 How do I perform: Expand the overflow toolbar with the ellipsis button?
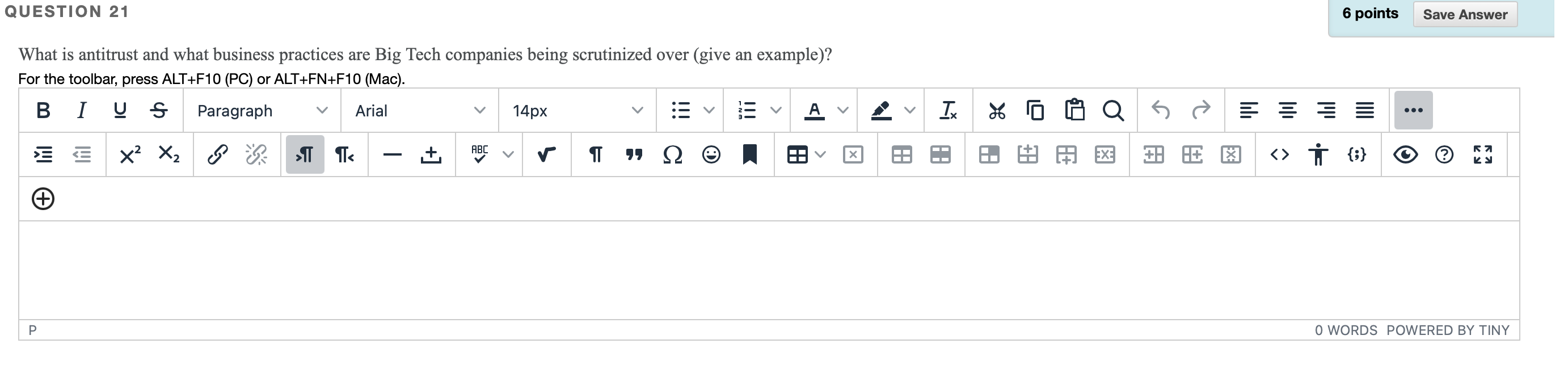click(1413, 110)
